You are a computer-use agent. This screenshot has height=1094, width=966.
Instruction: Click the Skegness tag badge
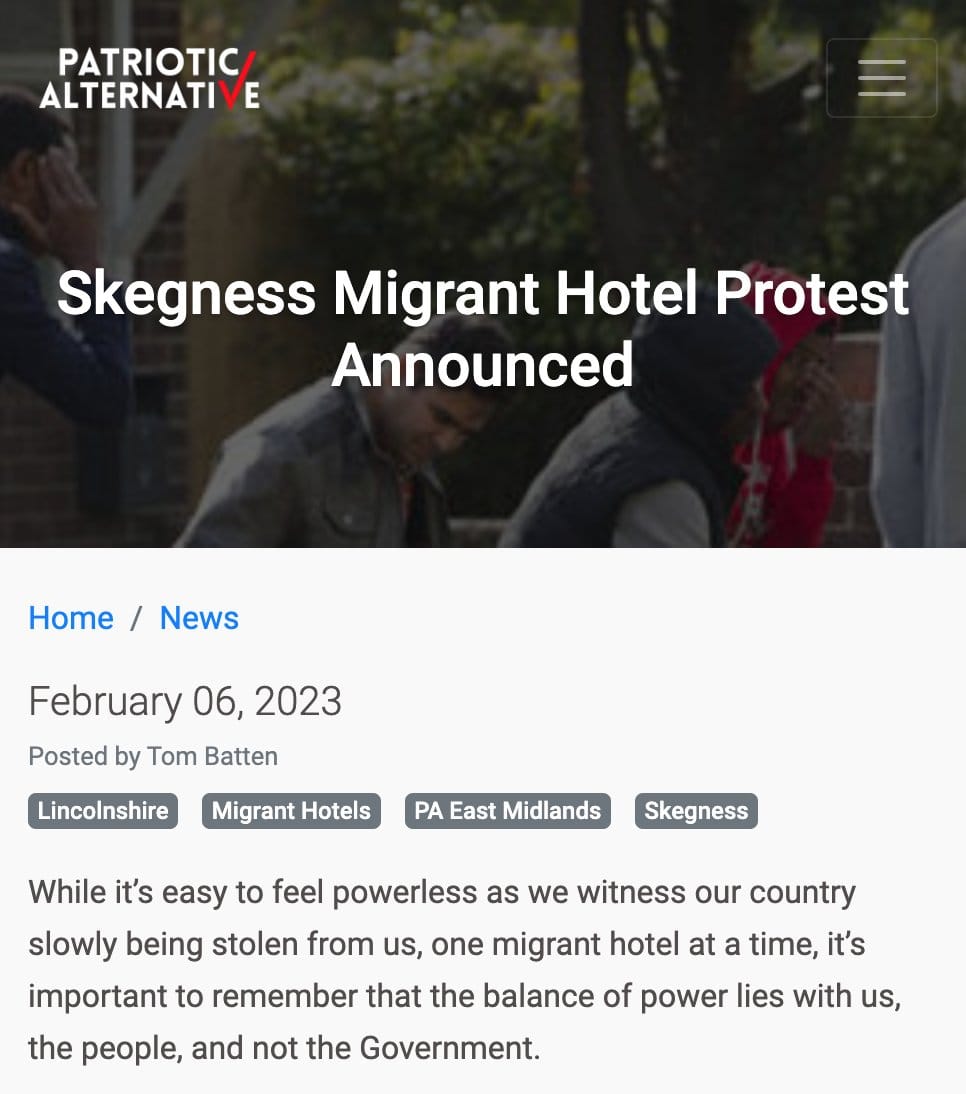pyautogui.click(x=696, y=810)
